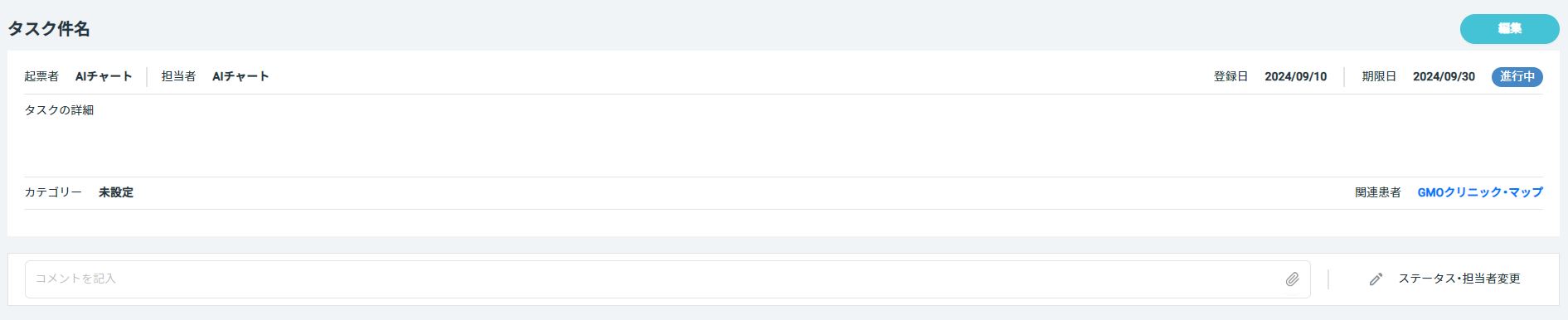This screenshot has height=320, width=1568.
Task: Select the 期限日 date 2024/09/30
Action: (1444, 76)
